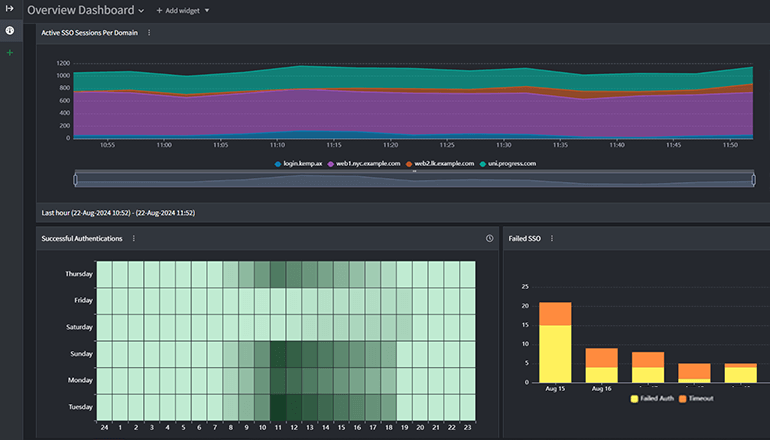Open Successful Authentications widget options menu
770x440 pixels.
[x=134, y=239]
